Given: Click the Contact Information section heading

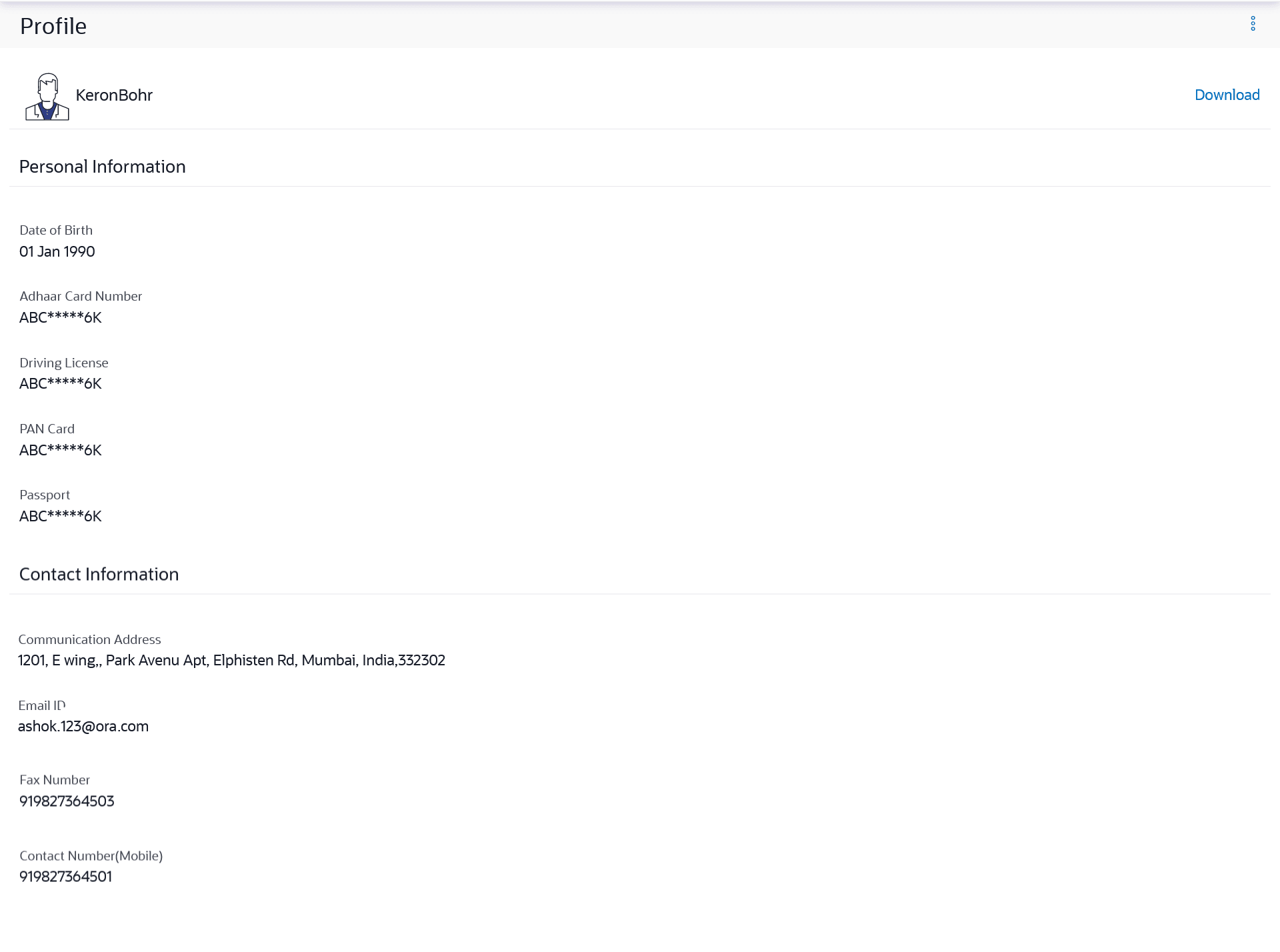Looking at the screenshot, I should click(99, 574).
